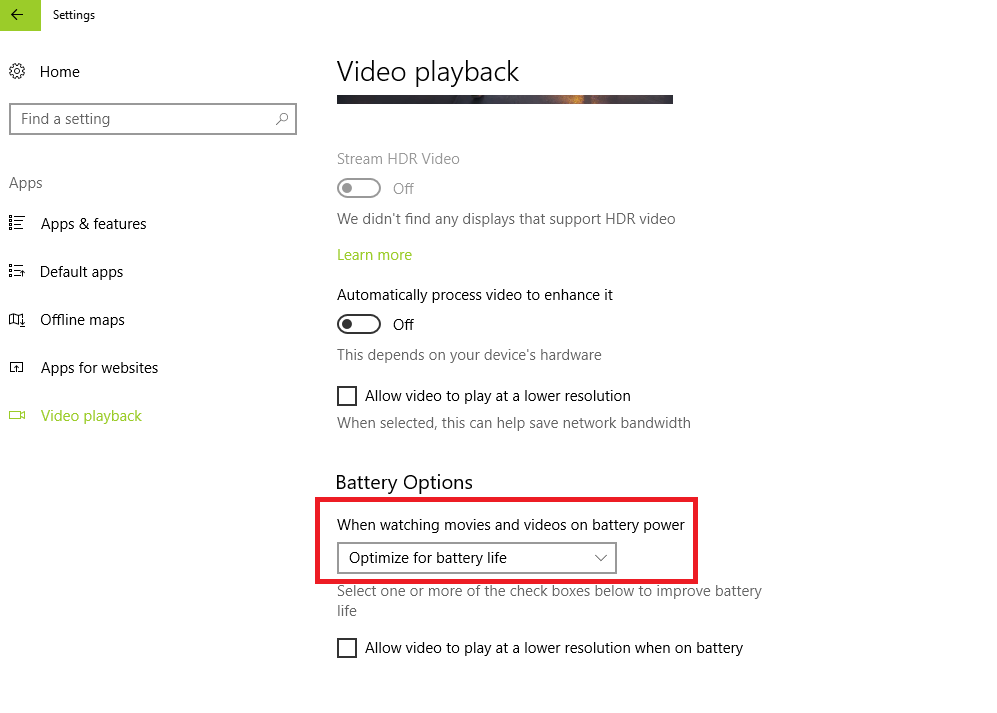Click the Learn more link
The width and height of the screenshot is (997, 713).
[374, 254]
